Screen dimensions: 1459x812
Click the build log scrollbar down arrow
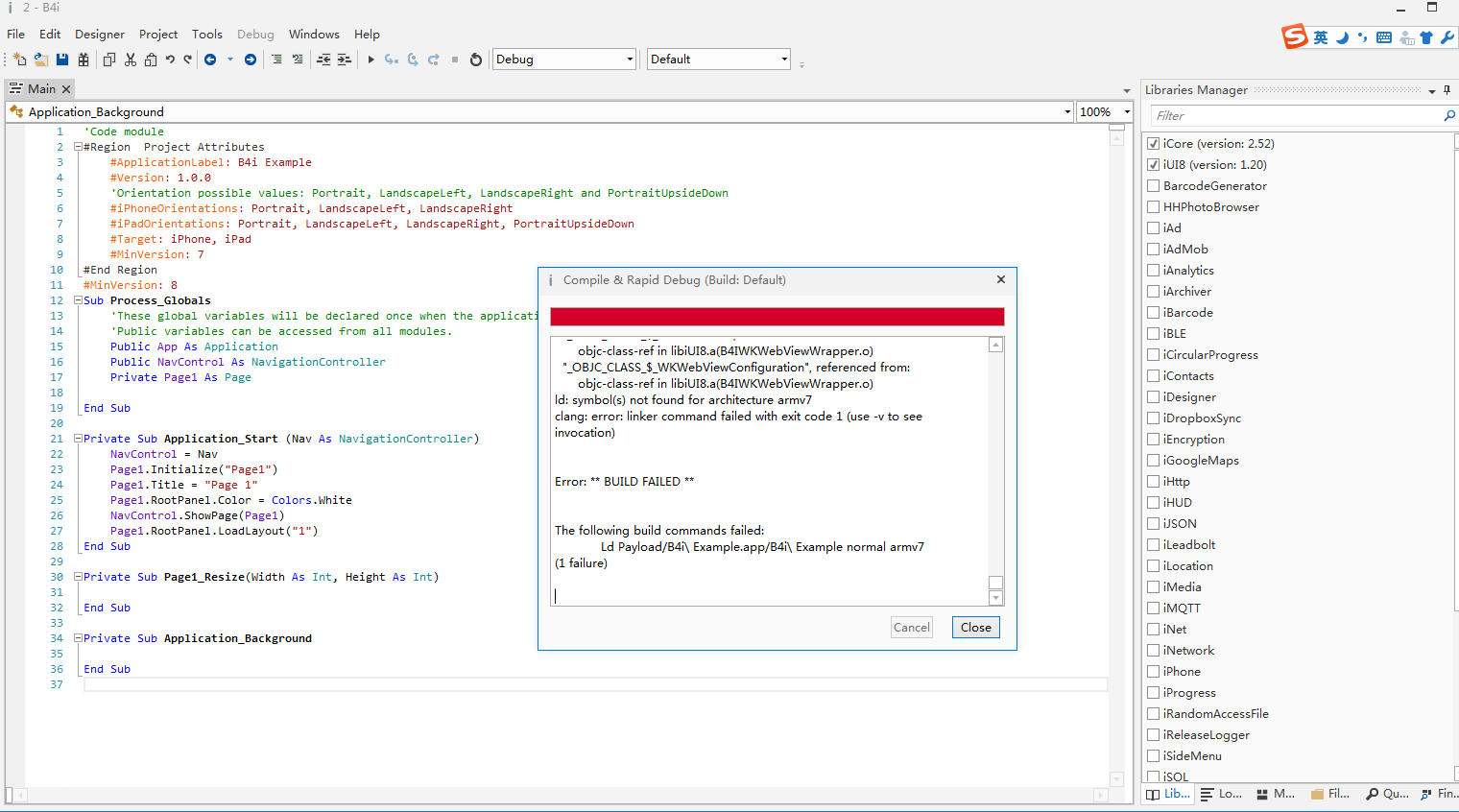pyautogui.click(x=996, y=598)
